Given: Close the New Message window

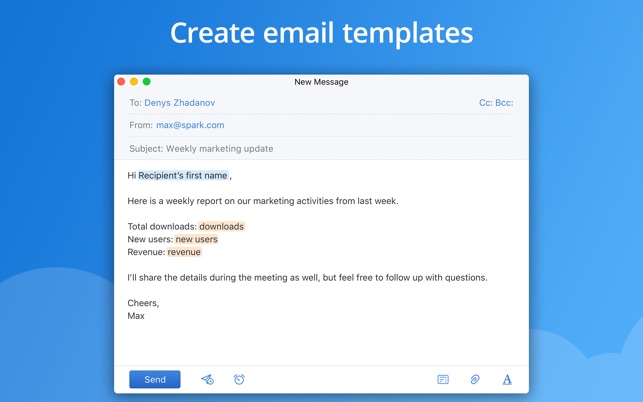Looking at the screenshot, I should click(121, 82).
